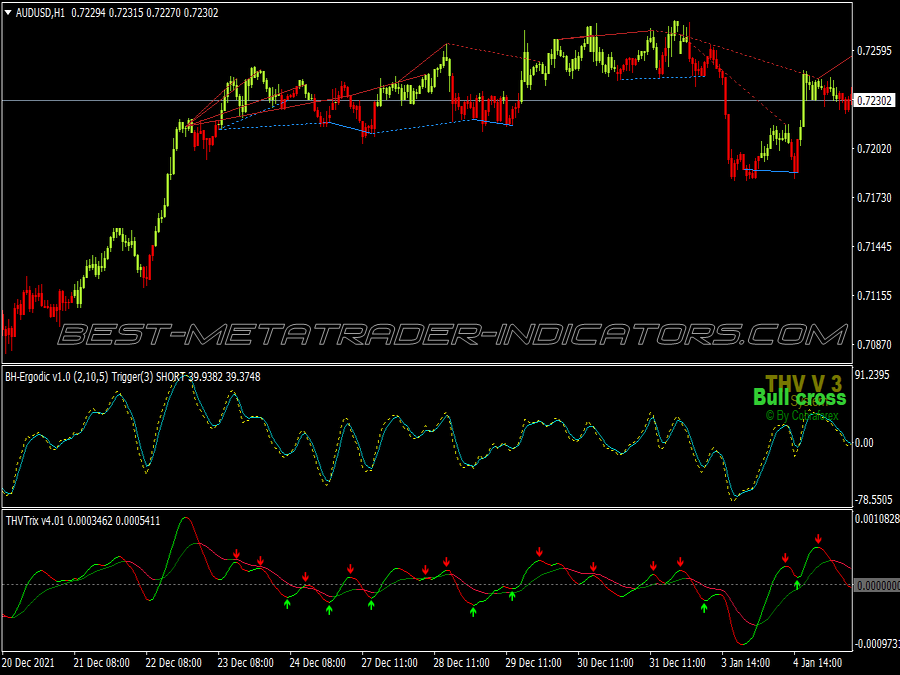Click the By Cobraforex credit text
Image resolution: width=900 pixels, height=675 pixels.
802,415
